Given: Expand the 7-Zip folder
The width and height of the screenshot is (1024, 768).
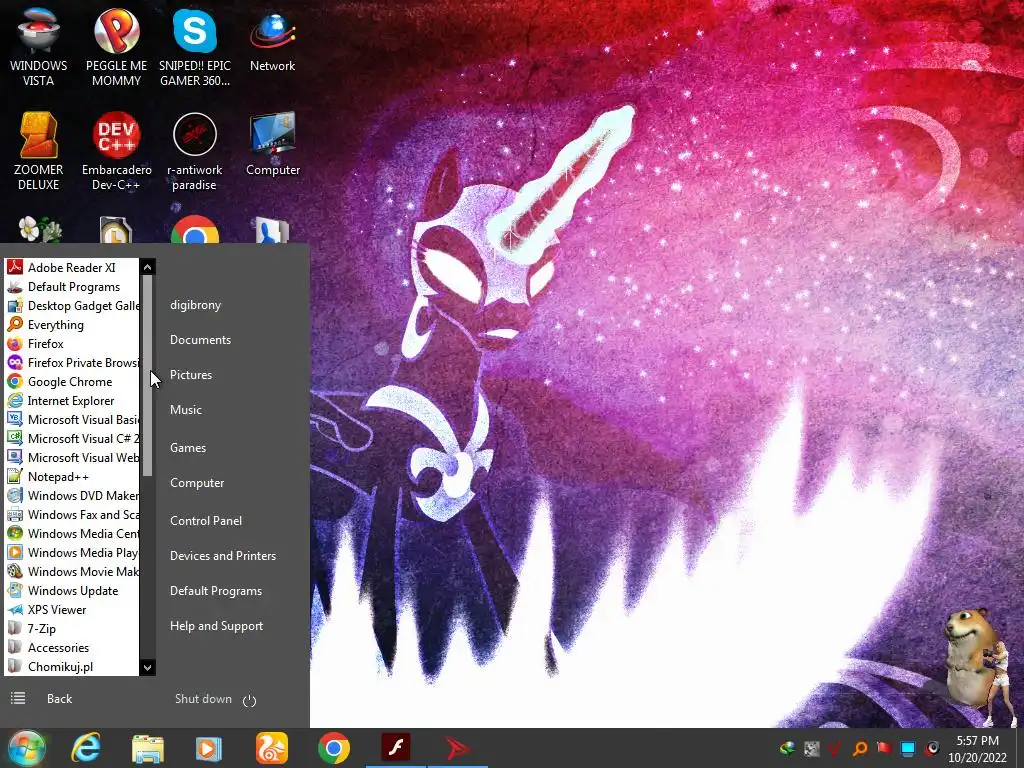Looking at the screenshot, I should click(72, 628).
